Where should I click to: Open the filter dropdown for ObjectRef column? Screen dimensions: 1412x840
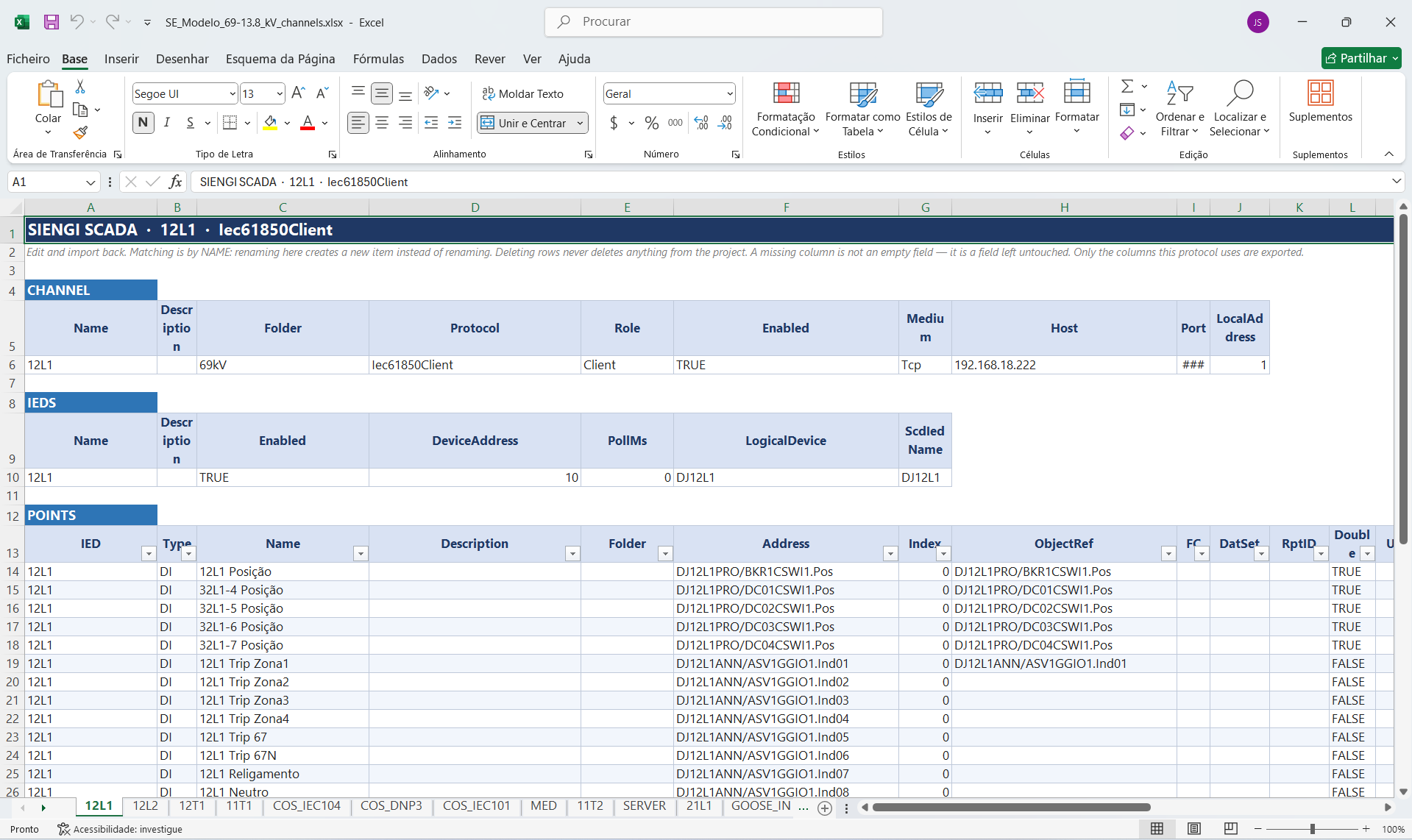(x=1168, y=553)
